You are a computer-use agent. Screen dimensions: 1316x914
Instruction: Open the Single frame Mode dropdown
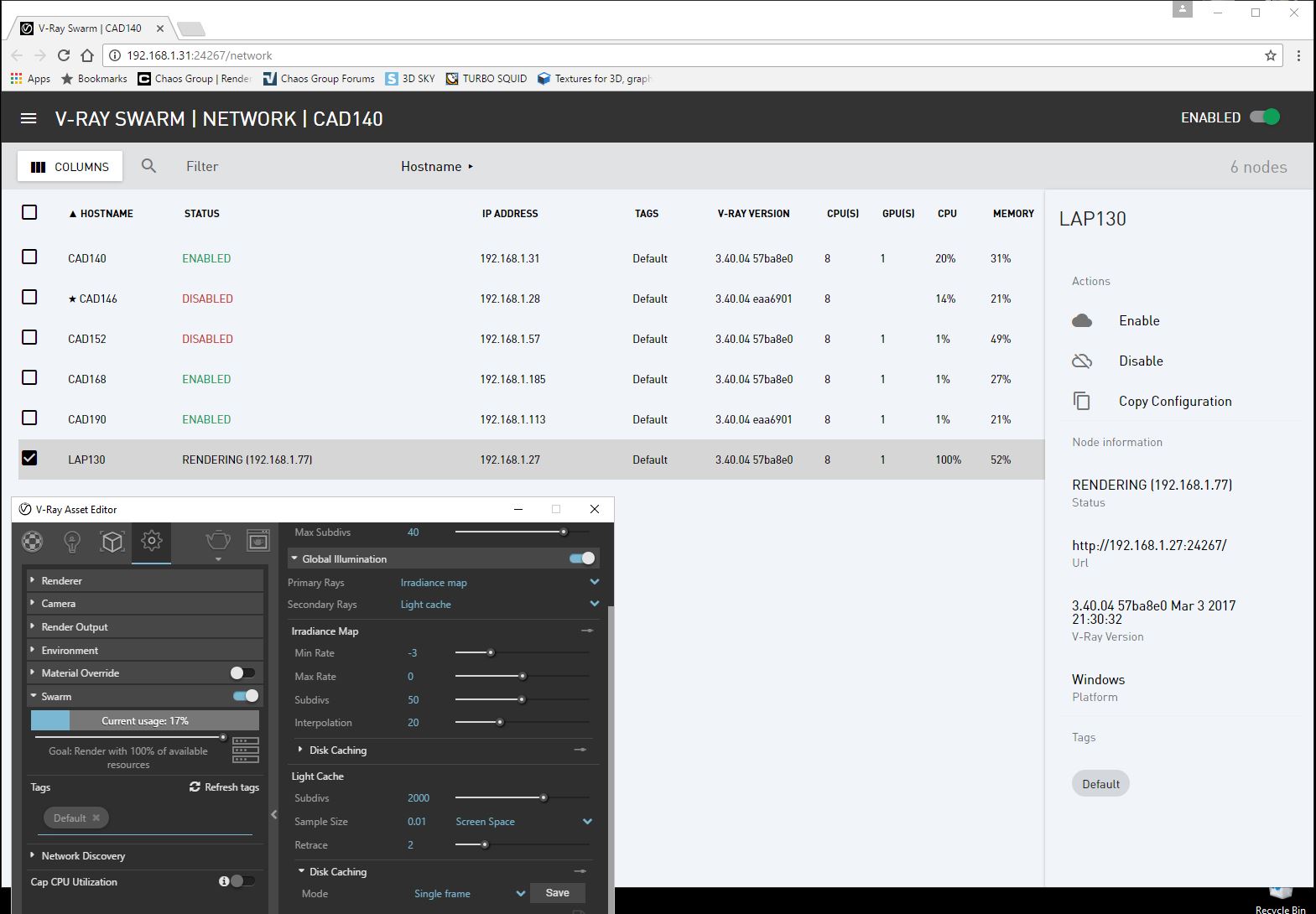point(470,893)
